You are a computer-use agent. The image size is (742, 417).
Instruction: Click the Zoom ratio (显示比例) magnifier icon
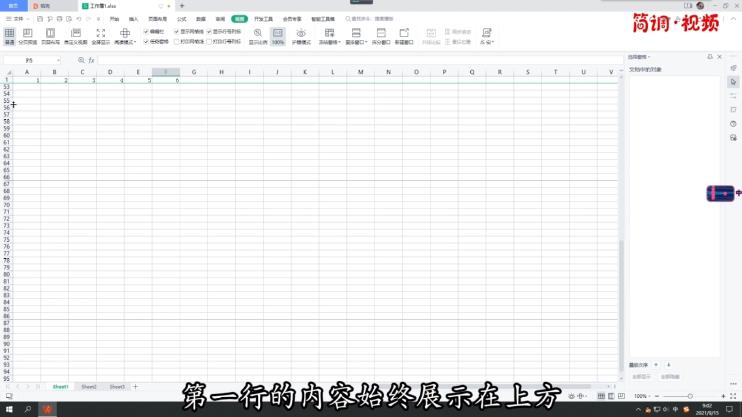pos(258,36)
